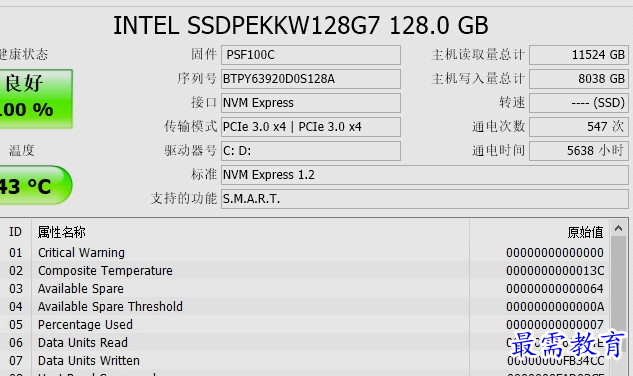Select the firmware field PSF100C
This screenshot has height=376, width=633.
point(311,55)
